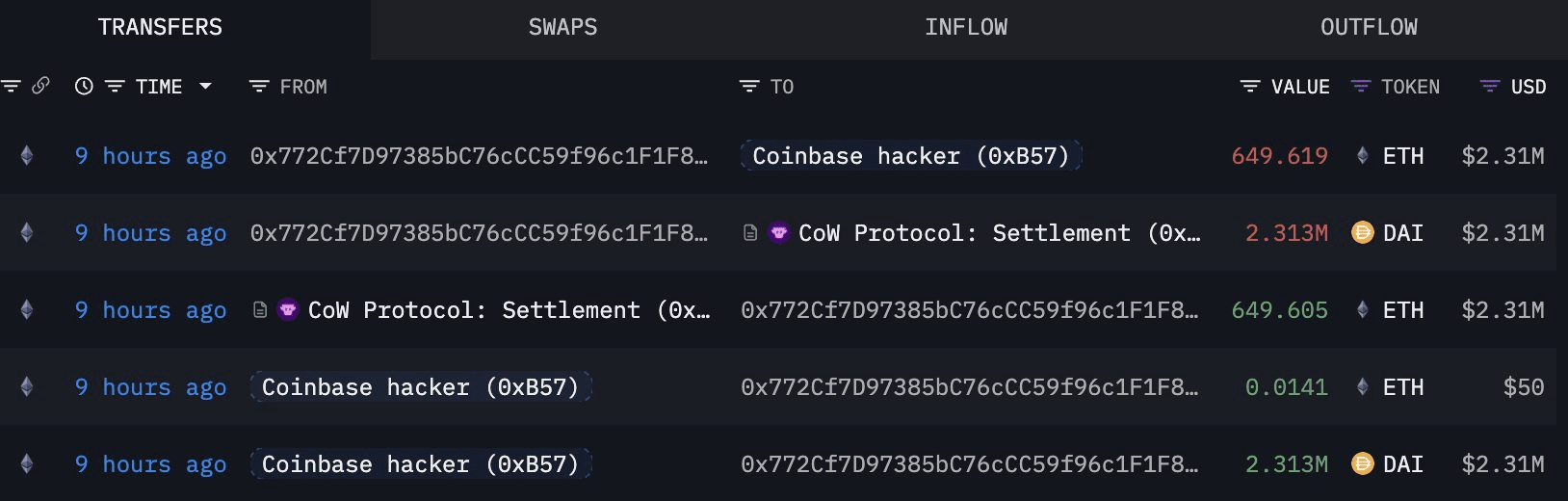The height and width of the screenshot is (501, 1568).
Task: Click the purple filter icon beside USD
Action: point(1489,87)
